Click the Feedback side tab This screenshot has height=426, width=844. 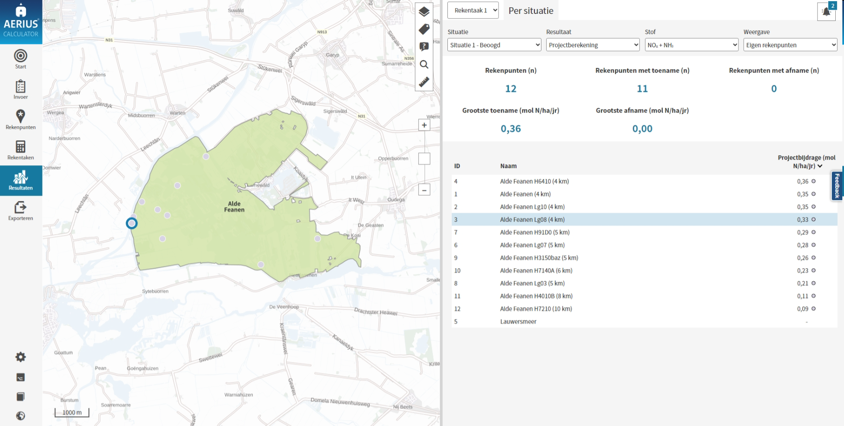837,185
